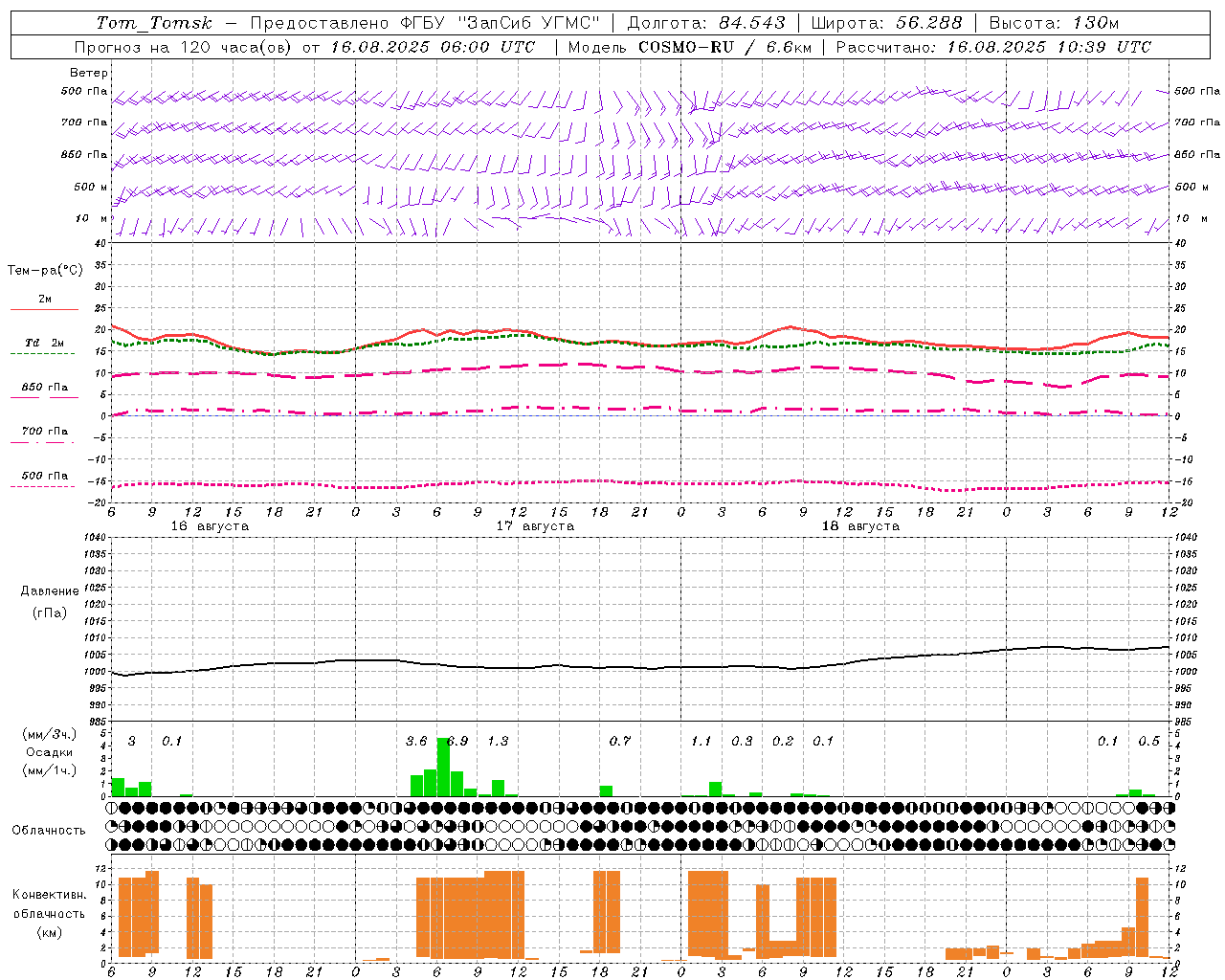Click the Давление panel label

click(50, 591)
